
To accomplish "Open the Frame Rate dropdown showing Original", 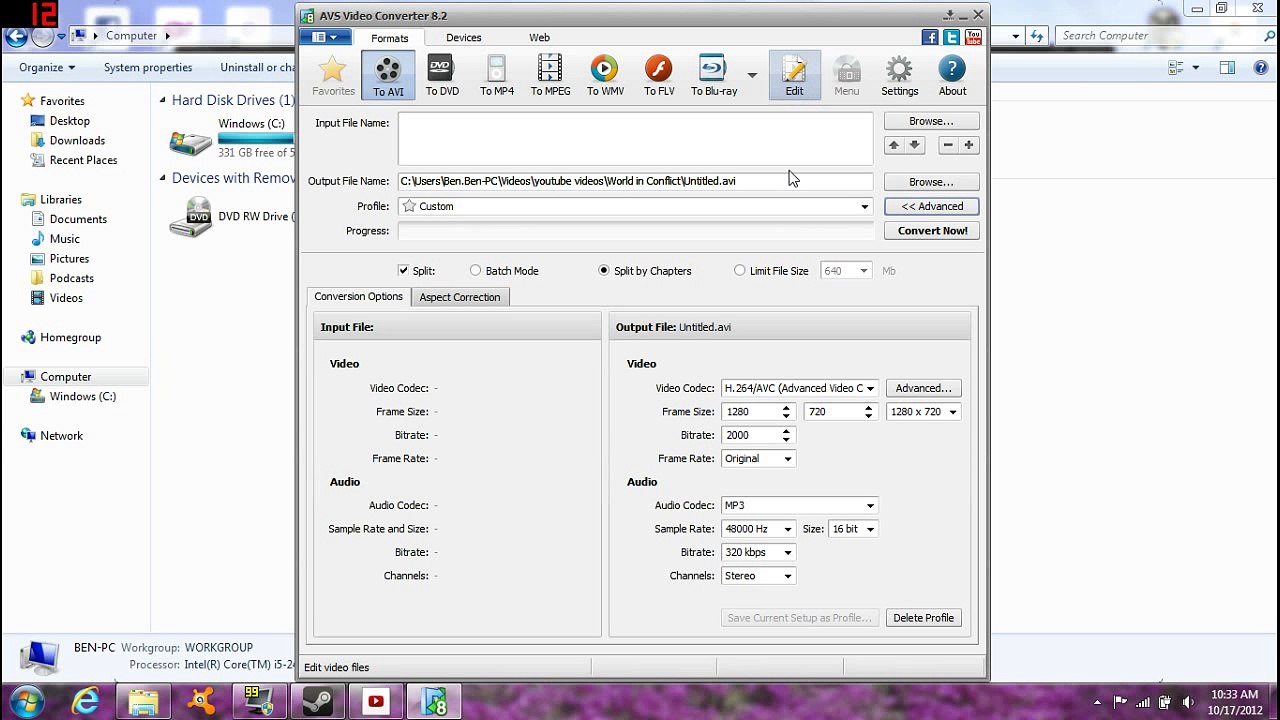I will point(758,459).
